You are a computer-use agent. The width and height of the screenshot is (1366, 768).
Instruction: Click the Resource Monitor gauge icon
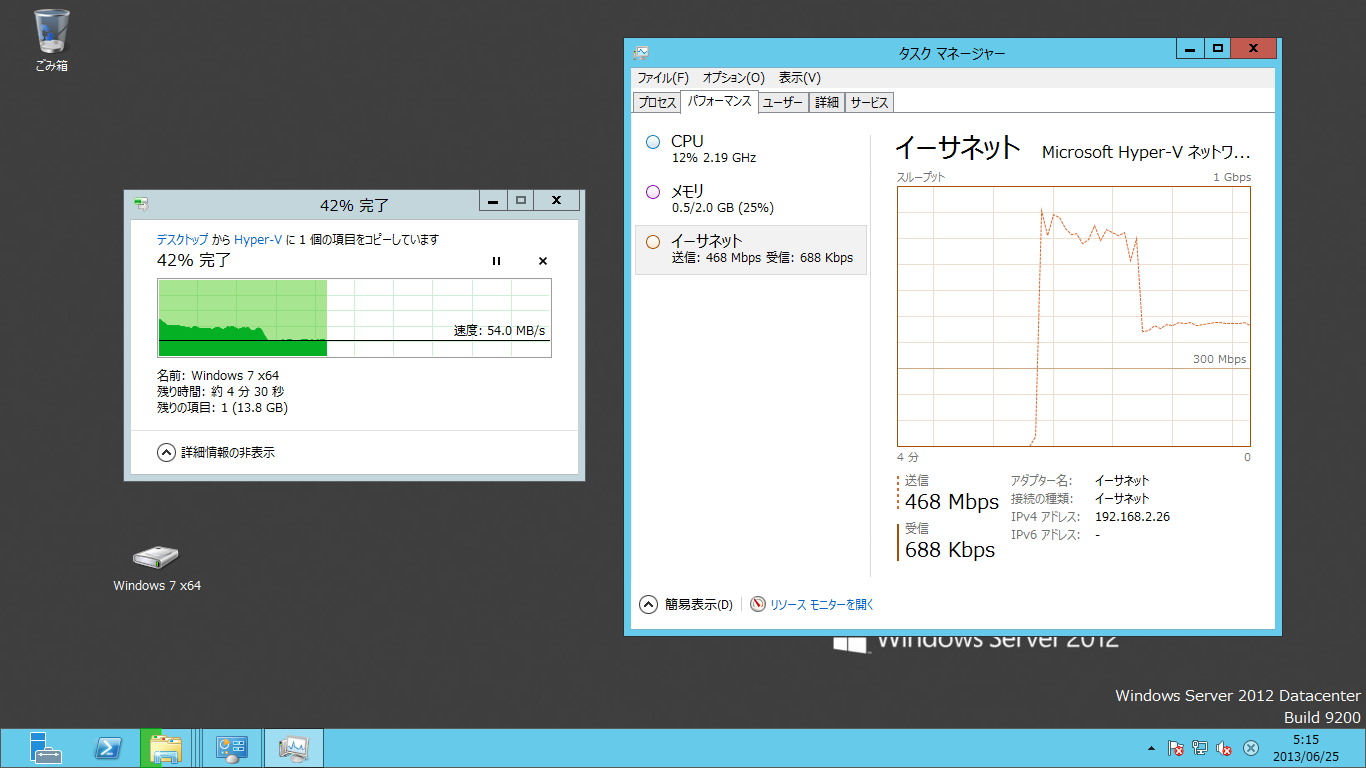pyautogui.click(x=758, y=604)
